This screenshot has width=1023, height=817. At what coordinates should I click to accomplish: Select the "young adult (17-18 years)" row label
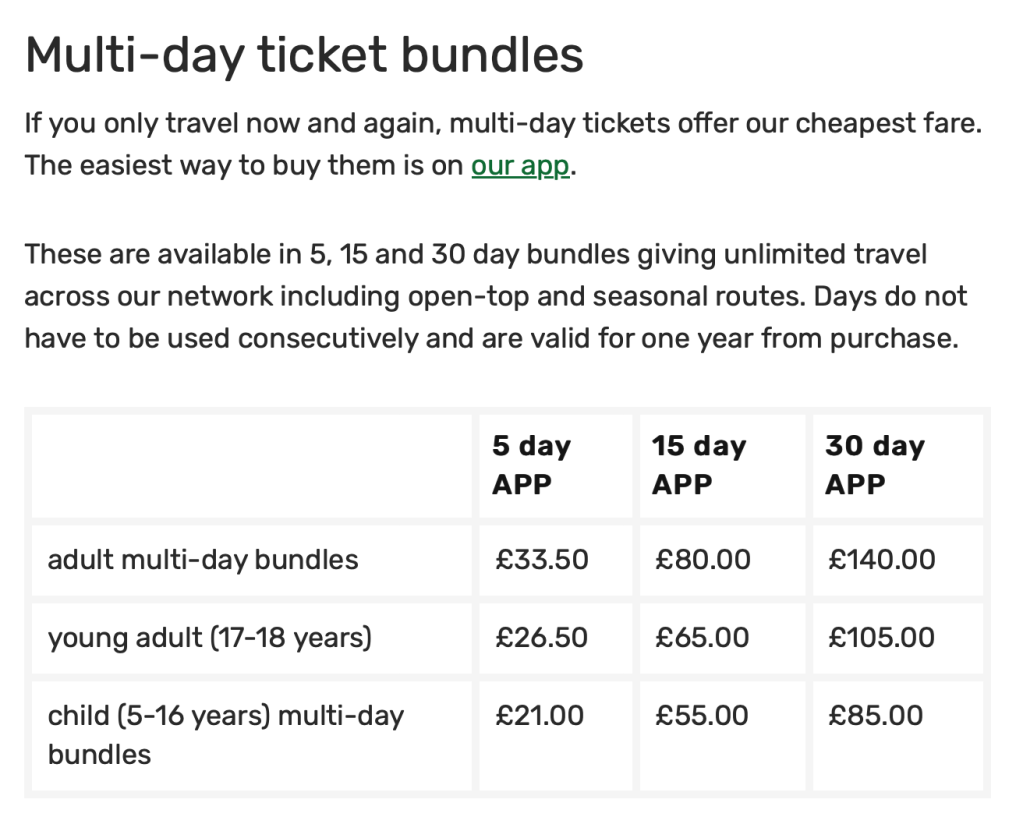tap(209, 637)
